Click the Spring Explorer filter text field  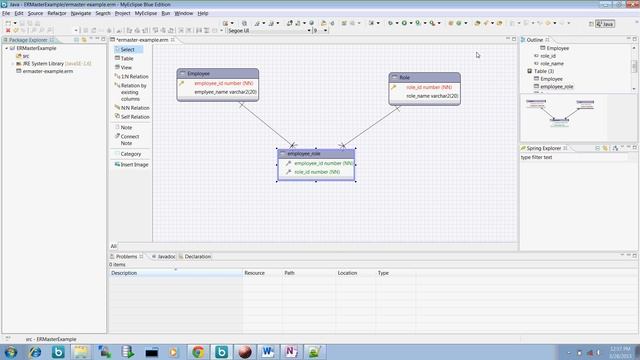[x=575, y=157]
